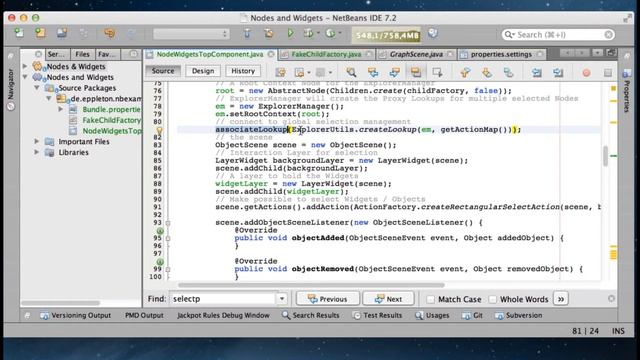Viewport: 640px width, 360px height.
Task: Expand the Nodes & Widgets project node
Action: [x=25, y=66]
